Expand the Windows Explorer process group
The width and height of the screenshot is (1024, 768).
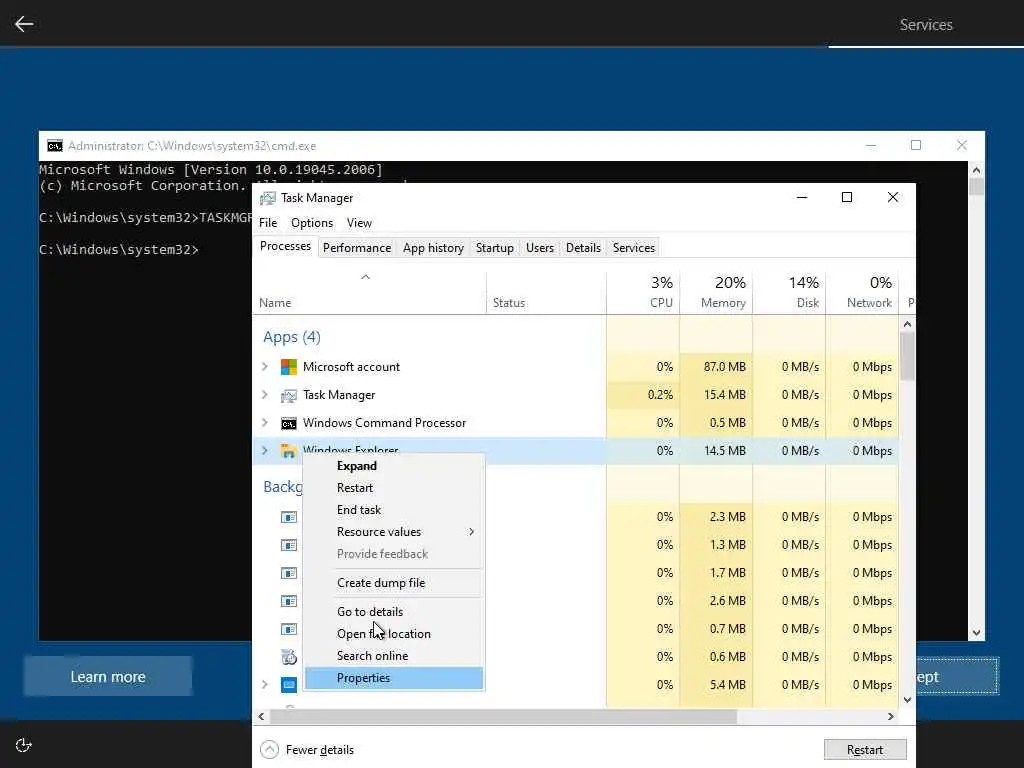(264, 451)
